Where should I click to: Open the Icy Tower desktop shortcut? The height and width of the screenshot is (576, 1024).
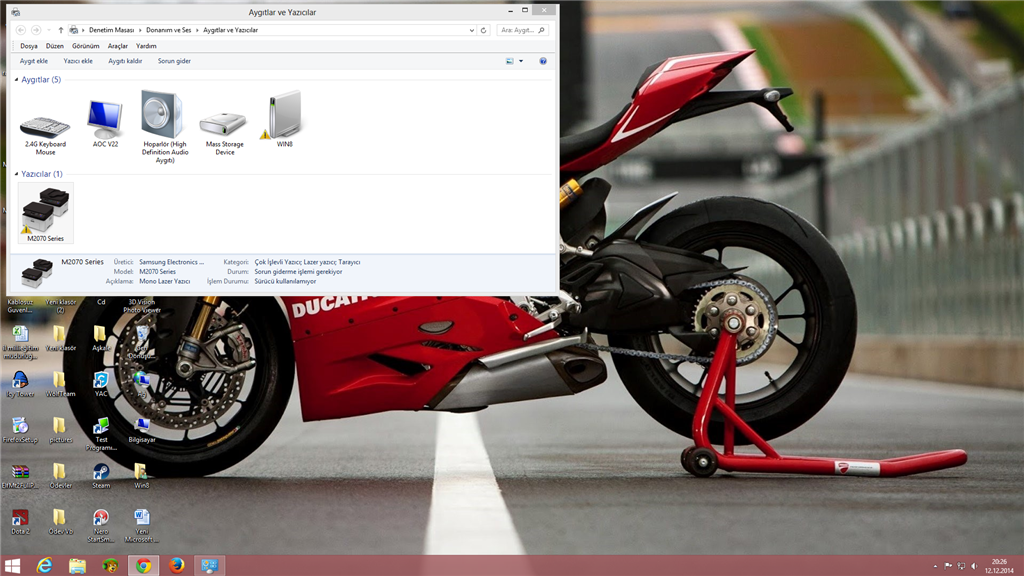click(x=20, y=385)
